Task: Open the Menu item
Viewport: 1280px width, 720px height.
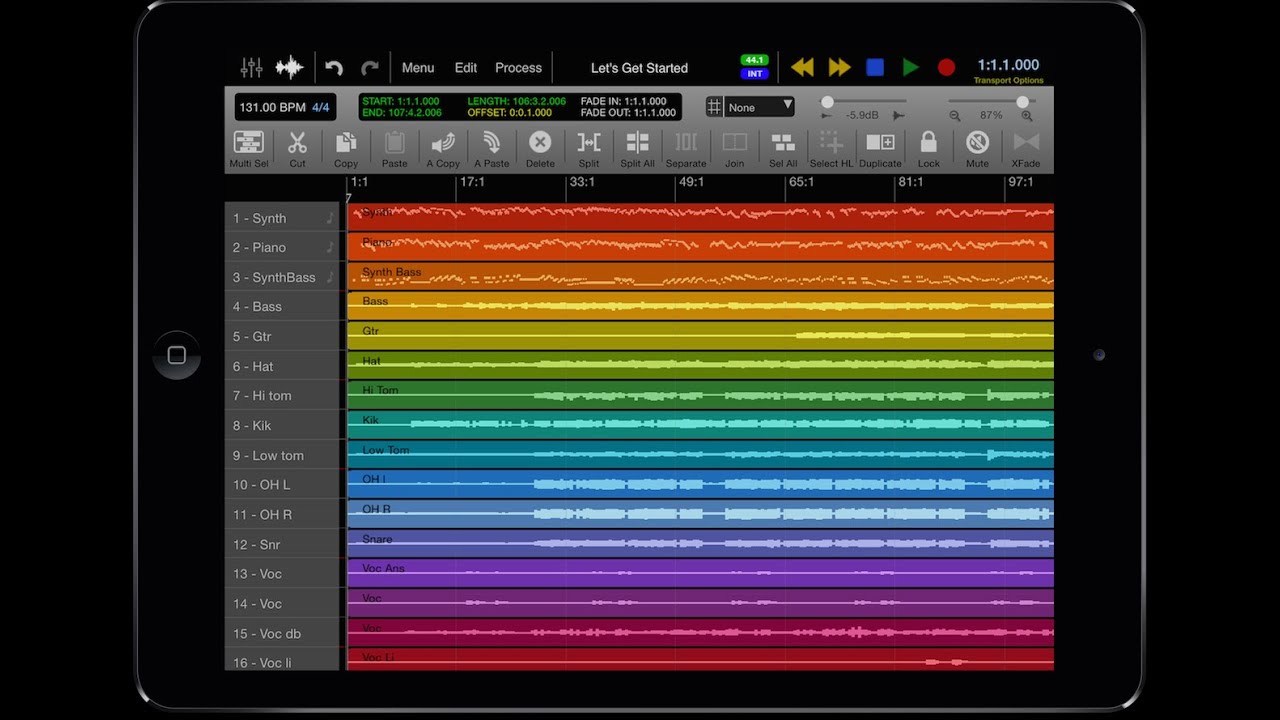Action: 418,68
